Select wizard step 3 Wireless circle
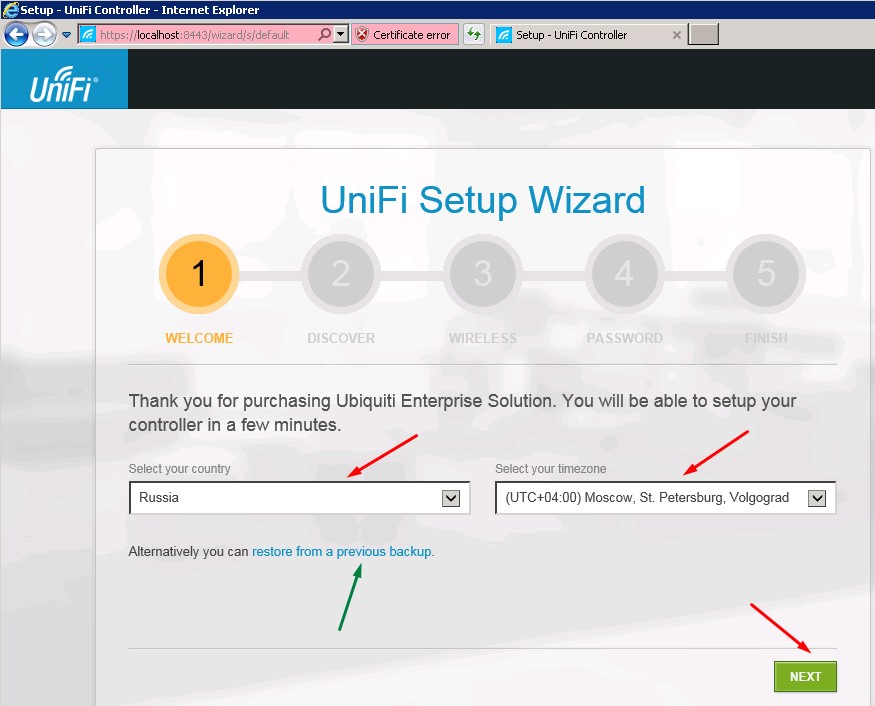This screenshot has width=875, height=706. click(483, 273)
